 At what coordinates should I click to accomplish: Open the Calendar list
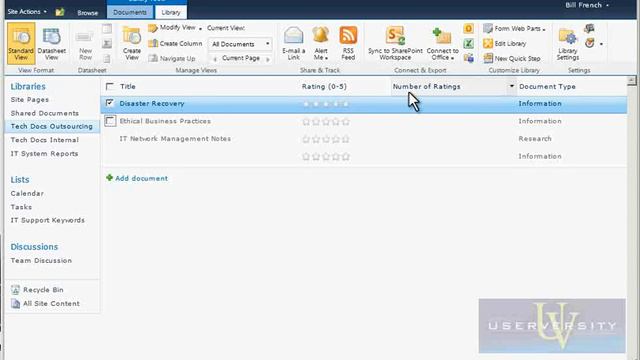(27, 193)
